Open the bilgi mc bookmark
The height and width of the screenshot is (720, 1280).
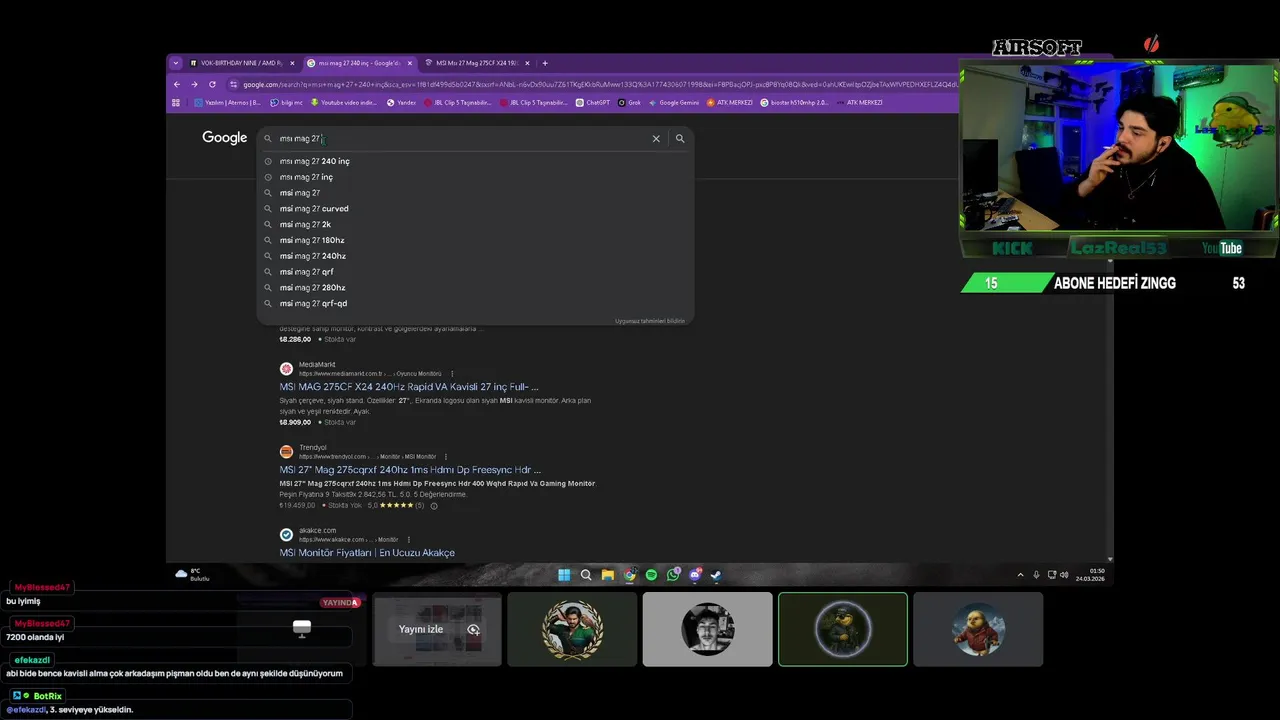(286, 102)
